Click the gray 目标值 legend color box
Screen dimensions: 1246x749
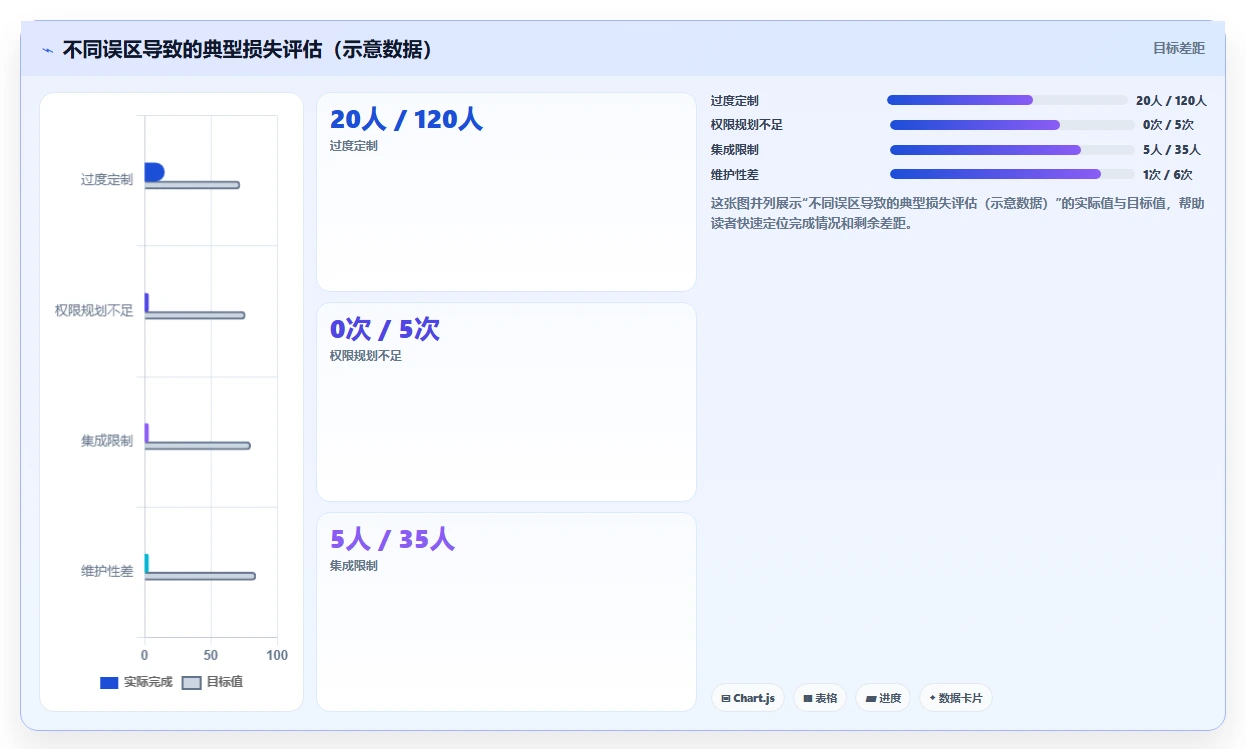point(191,683)
